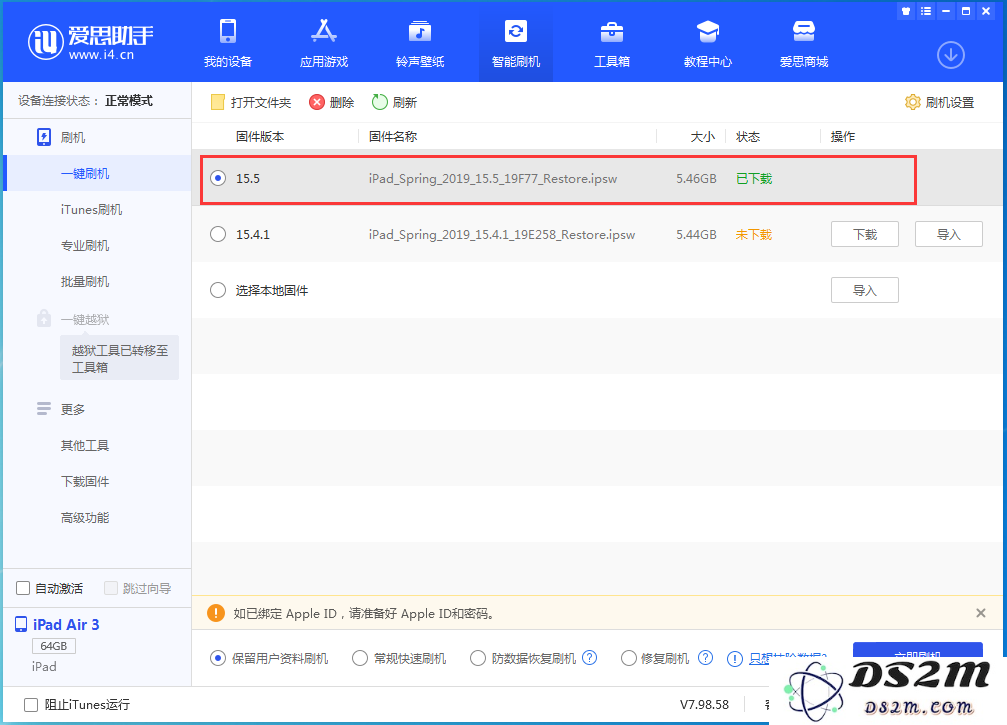This screenshot has height=725, width=1007.
Task: Click the 越狱工具已转移至工具箱 notice
Action: point(119,358)
